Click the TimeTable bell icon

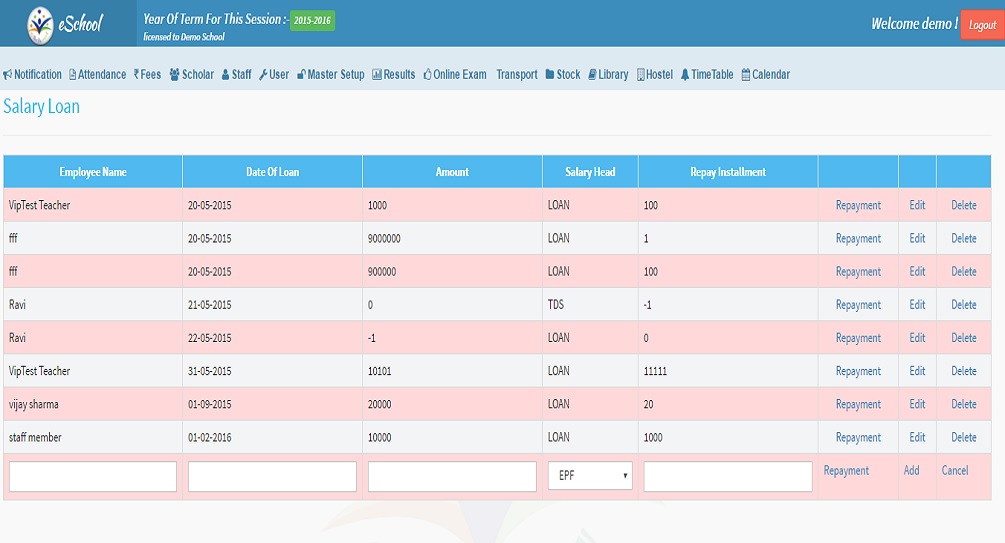pos(685,75)
